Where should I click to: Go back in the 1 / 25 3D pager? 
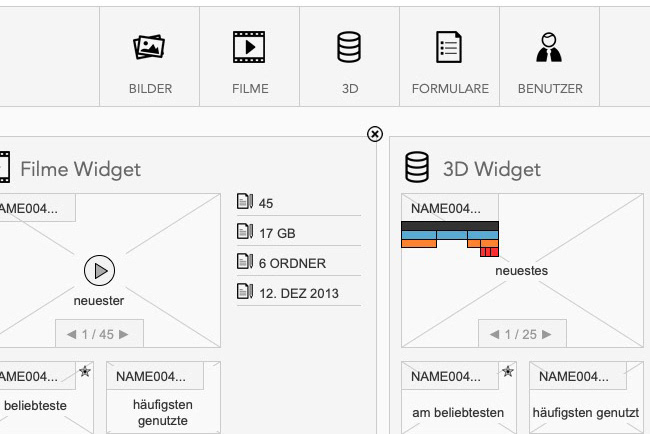click(495, 335)
